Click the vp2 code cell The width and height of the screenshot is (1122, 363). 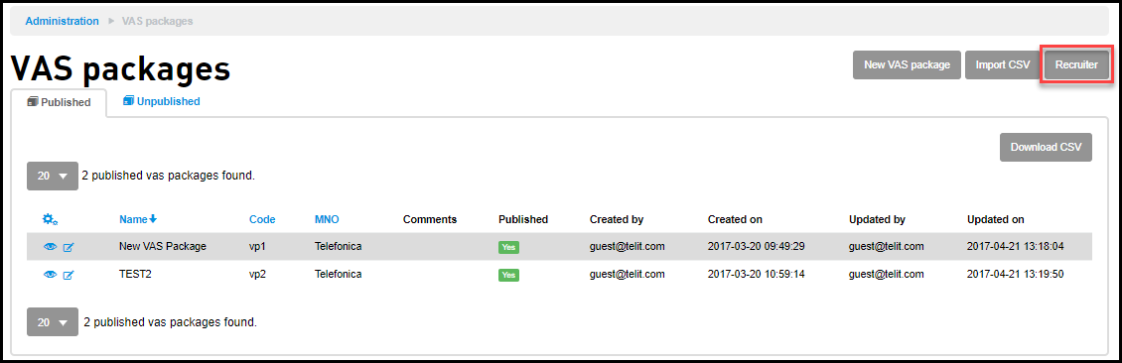click(258, 274)
